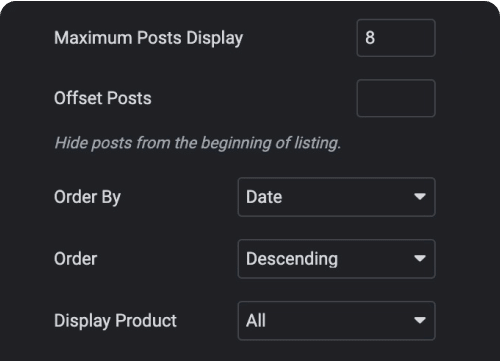Open the Display Product dropdown
The height and width of the screenshot is (361, 500).
(336, 321)
